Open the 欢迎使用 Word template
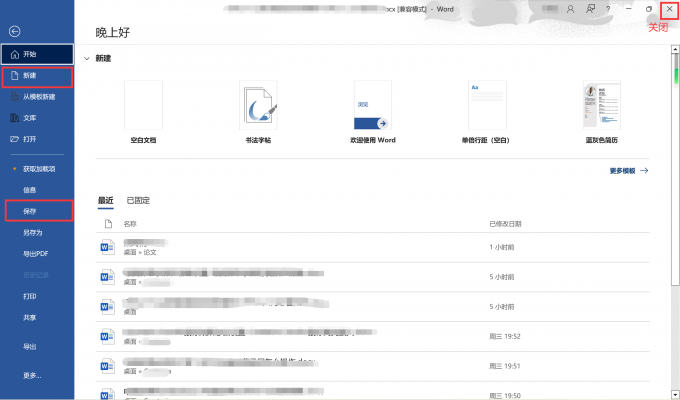The image size is (680, 400). pyautogui.click(x=373, y=112)
